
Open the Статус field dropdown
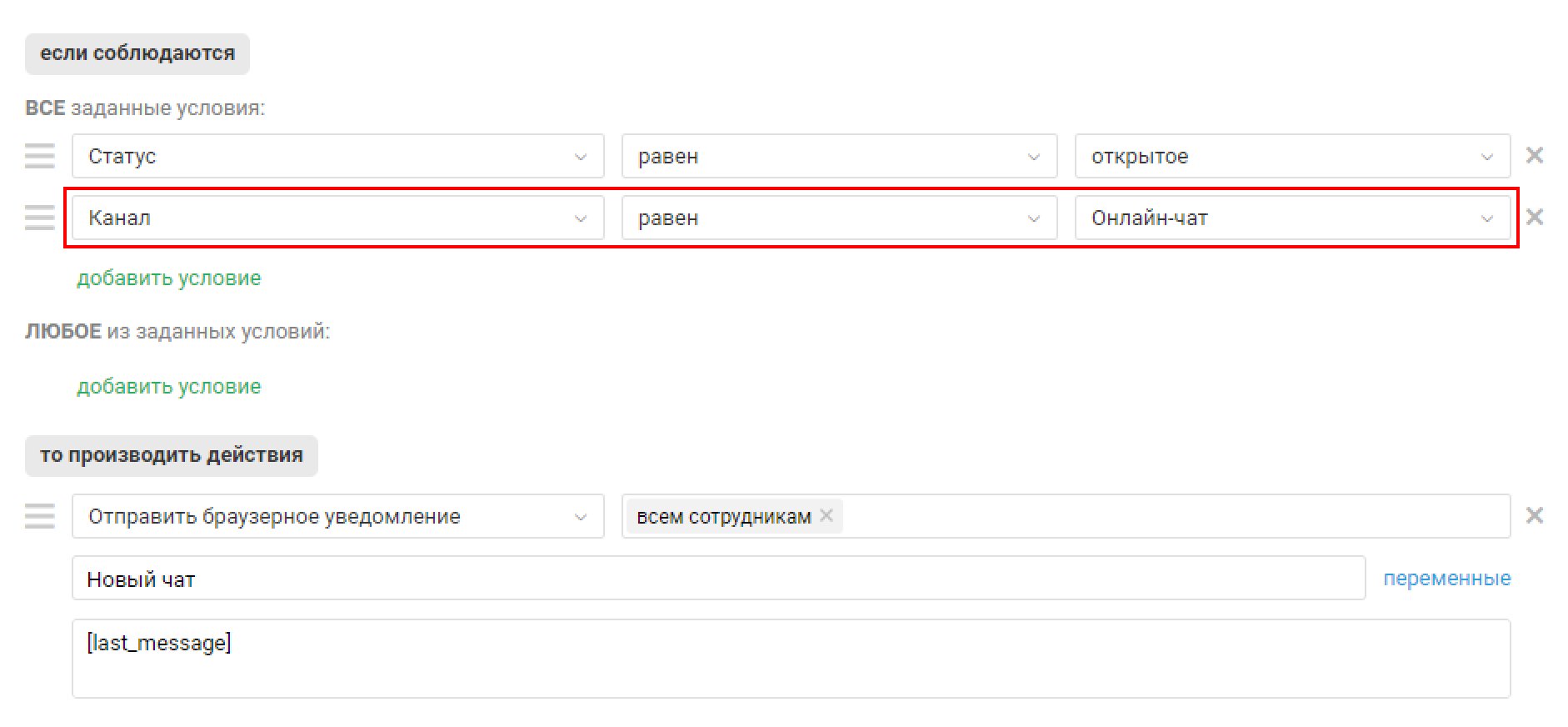(x=337, y=156)
